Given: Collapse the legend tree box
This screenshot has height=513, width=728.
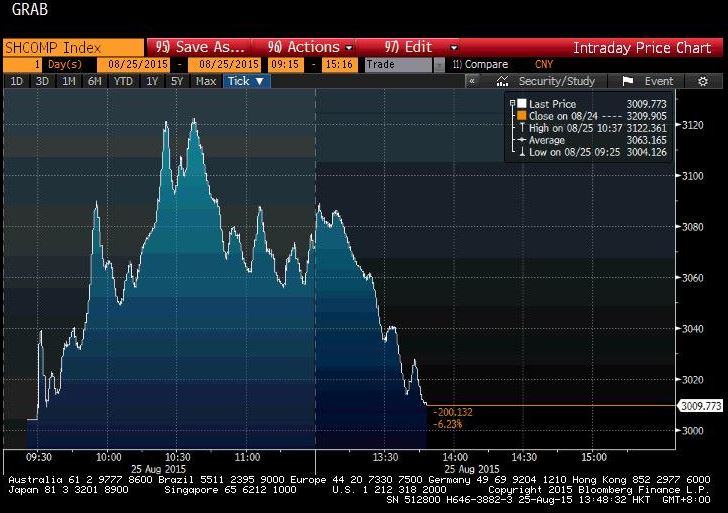Looking at the screenshot, I should (x=512, y=104).
